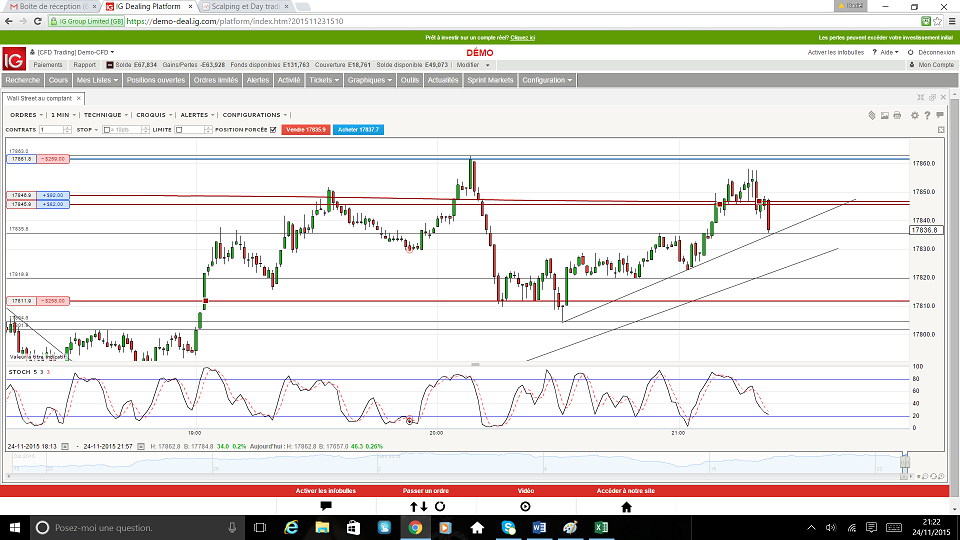Viewport: 960px width, 540px height.
Task: Open the Actualités menu item
Action: click(x=443, y=80)
